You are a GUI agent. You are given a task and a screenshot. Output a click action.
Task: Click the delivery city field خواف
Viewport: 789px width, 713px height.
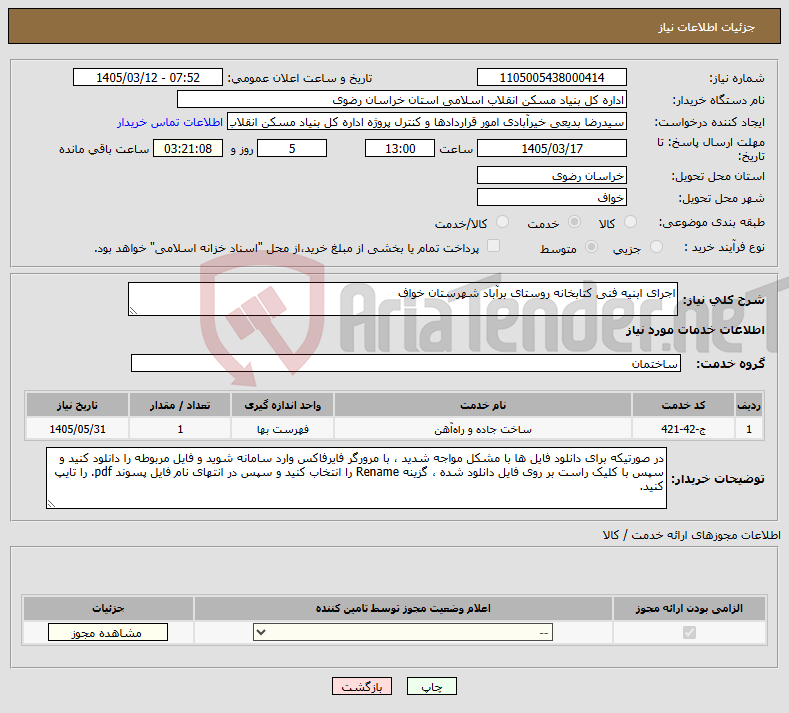click(551, 197)
